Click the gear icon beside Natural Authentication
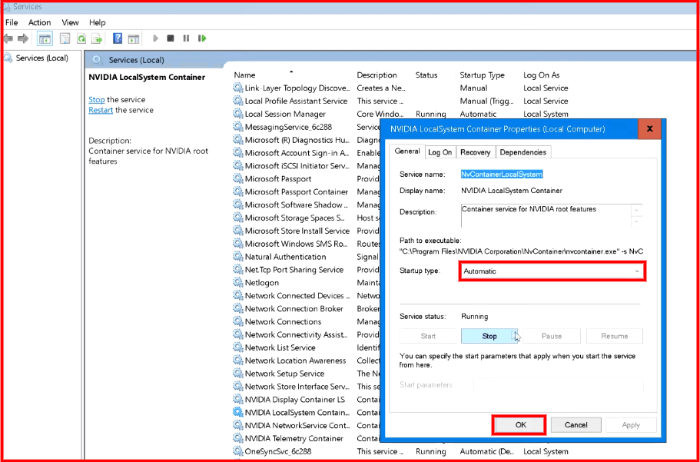The image size is (700, 462). 238,257
